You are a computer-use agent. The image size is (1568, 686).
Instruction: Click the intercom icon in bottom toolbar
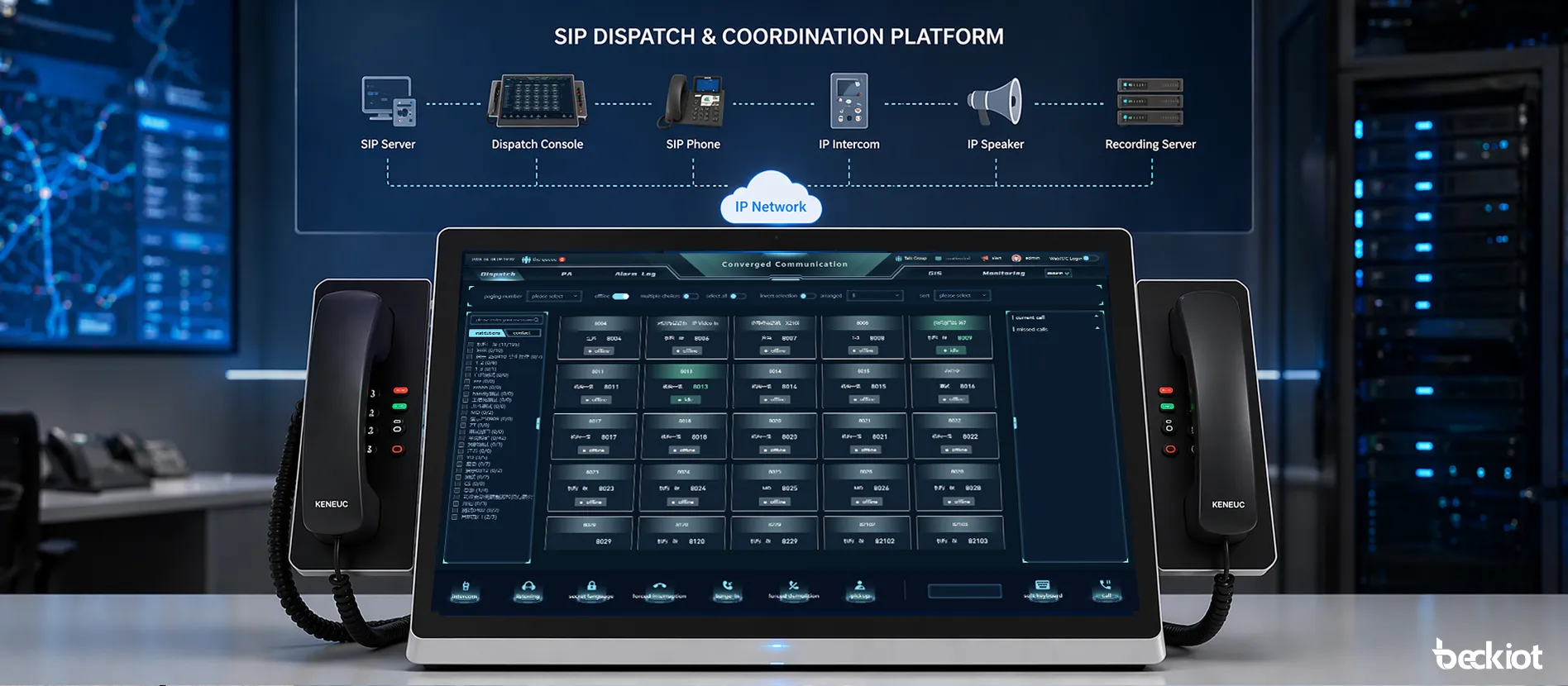point(465,588)
